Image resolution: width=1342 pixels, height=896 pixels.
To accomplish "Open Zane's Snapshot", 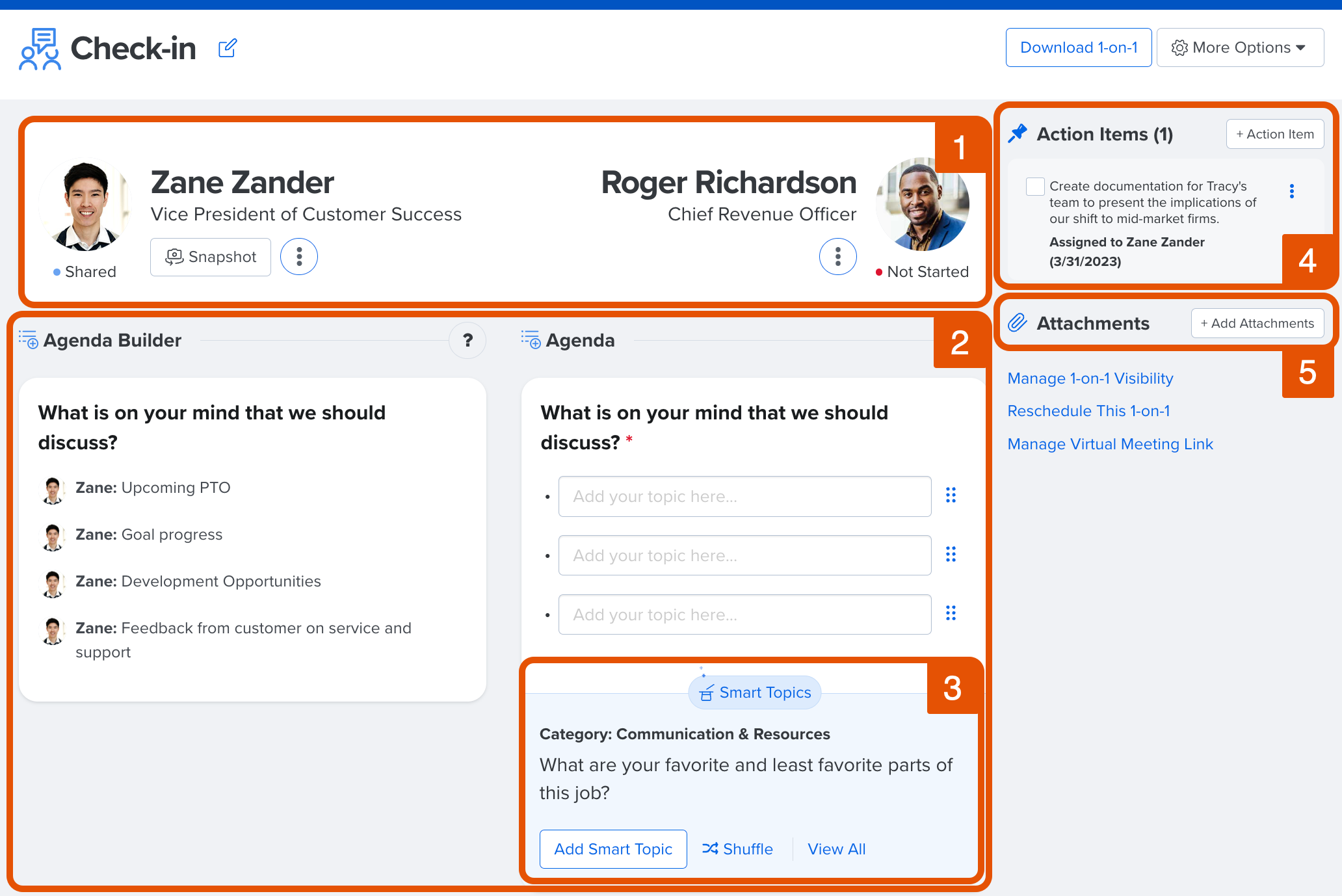I will click(x=211, y=257).
